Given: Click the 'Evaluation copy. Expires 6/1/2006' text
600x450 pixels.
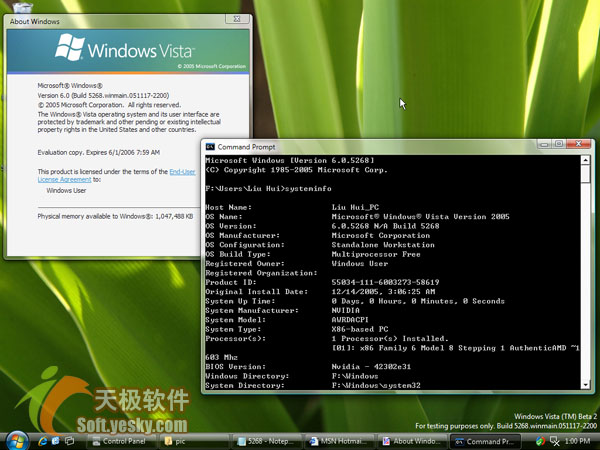Looking at the screenshot, I should point(99,152).
